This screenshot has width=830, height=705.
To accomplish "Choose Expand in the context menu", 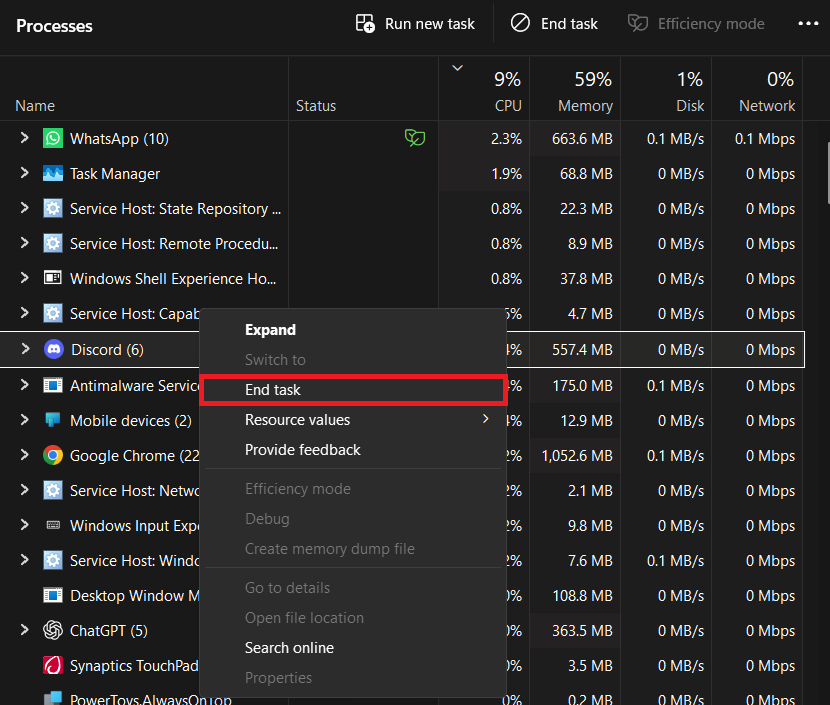I will pyautogui.click(x=353, y=330).
